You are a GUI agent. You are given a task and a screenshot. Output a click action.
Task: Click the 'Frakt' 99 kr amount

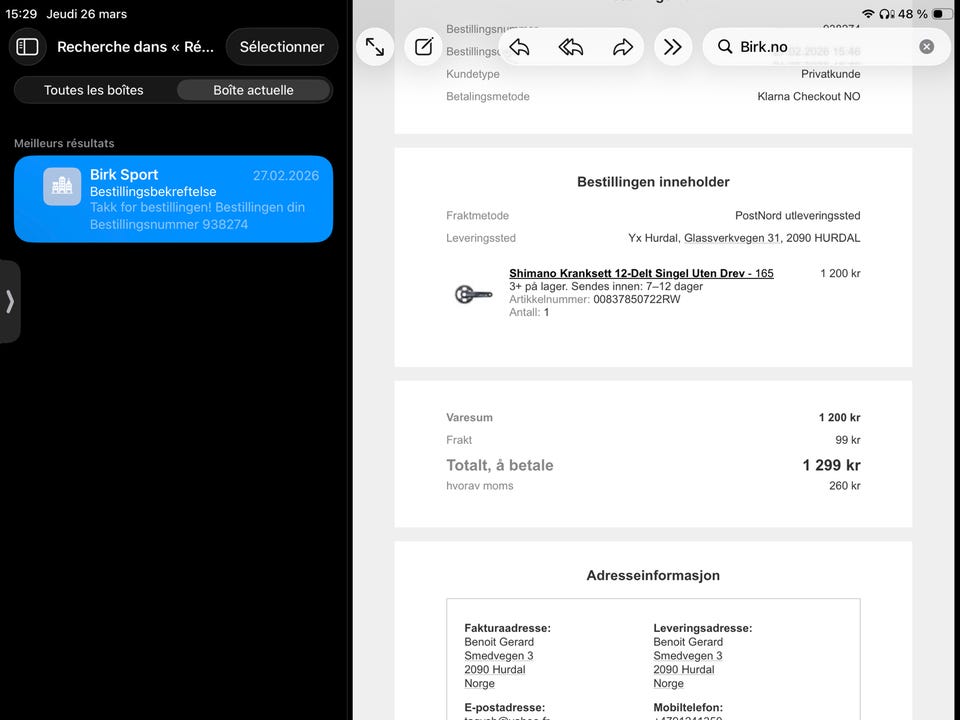point(848,440)
